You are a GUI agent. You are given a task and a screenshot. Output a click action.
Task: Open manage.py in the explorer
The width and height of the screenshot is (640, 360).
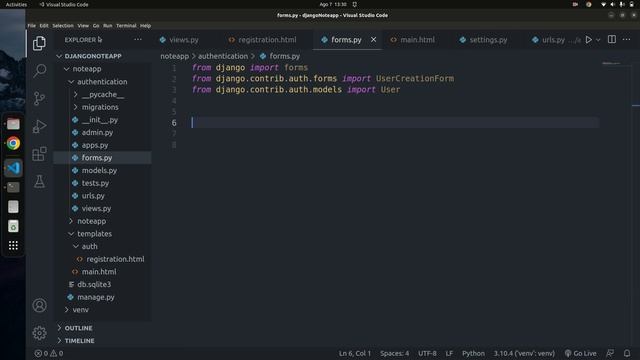coord(96,297)
